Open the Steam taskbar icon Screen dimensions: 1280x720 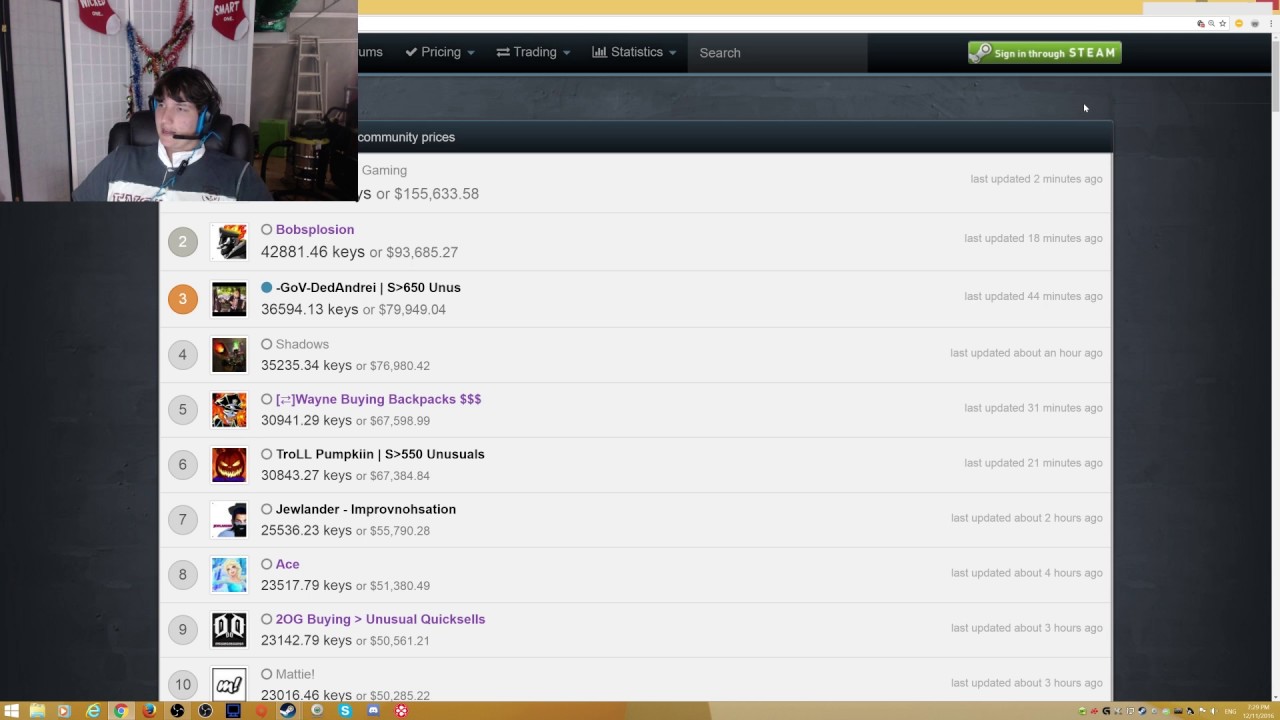[287, 711]
